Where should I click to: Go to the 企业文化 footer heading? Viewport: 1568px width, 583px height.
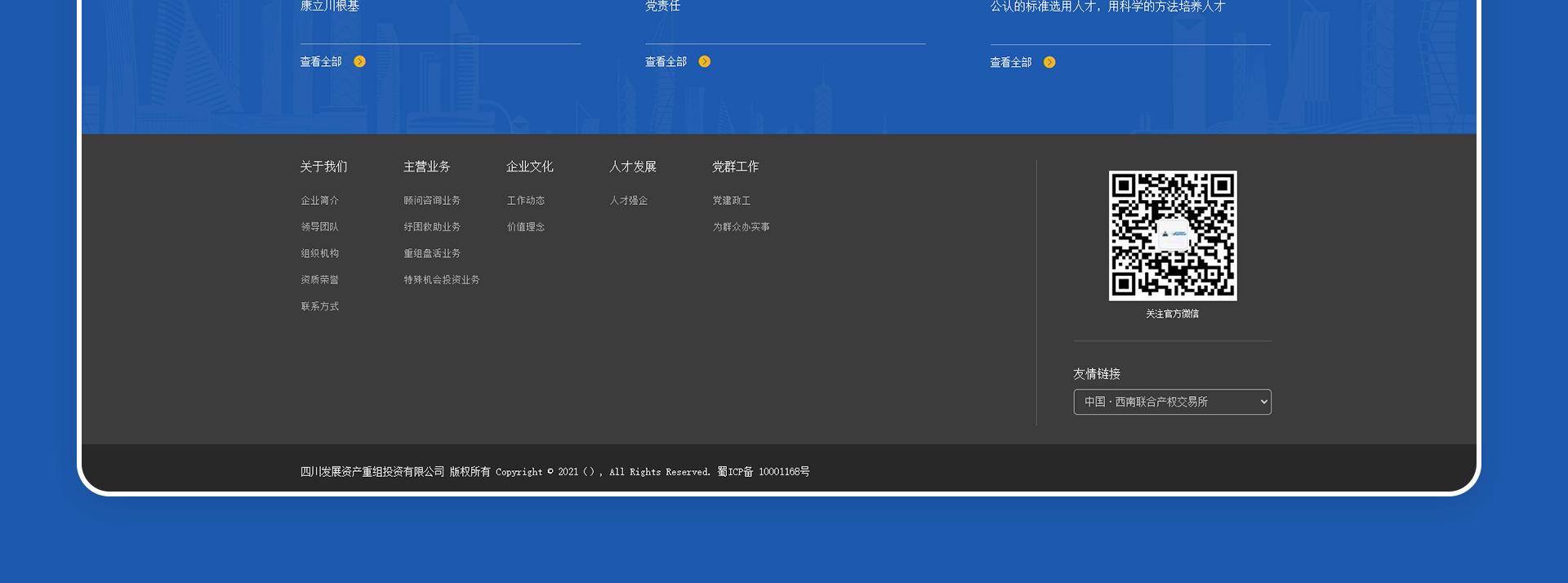[529, 167]
